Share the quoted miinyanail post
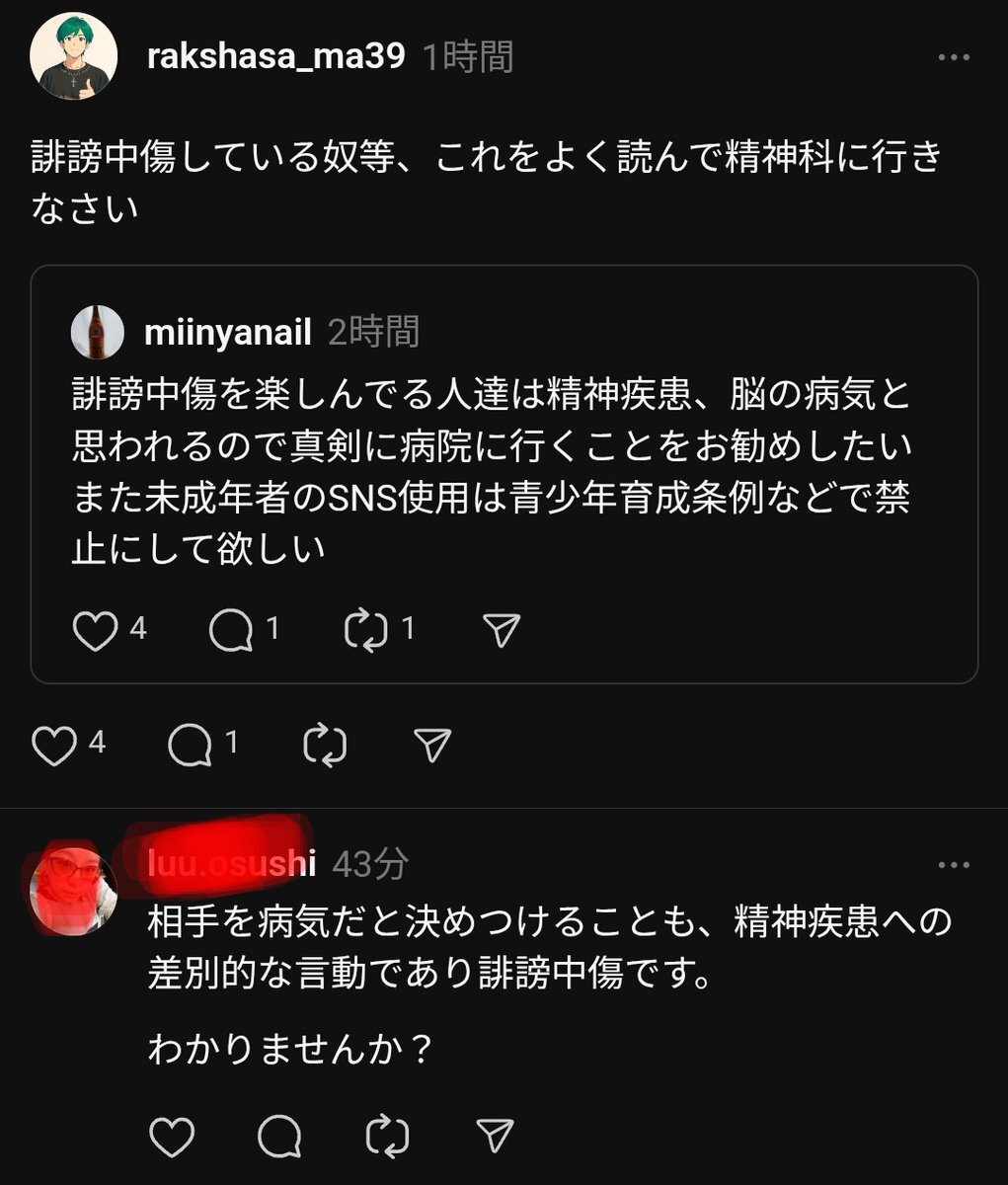The image size is (1008, 1185). (x=501, y=631)
